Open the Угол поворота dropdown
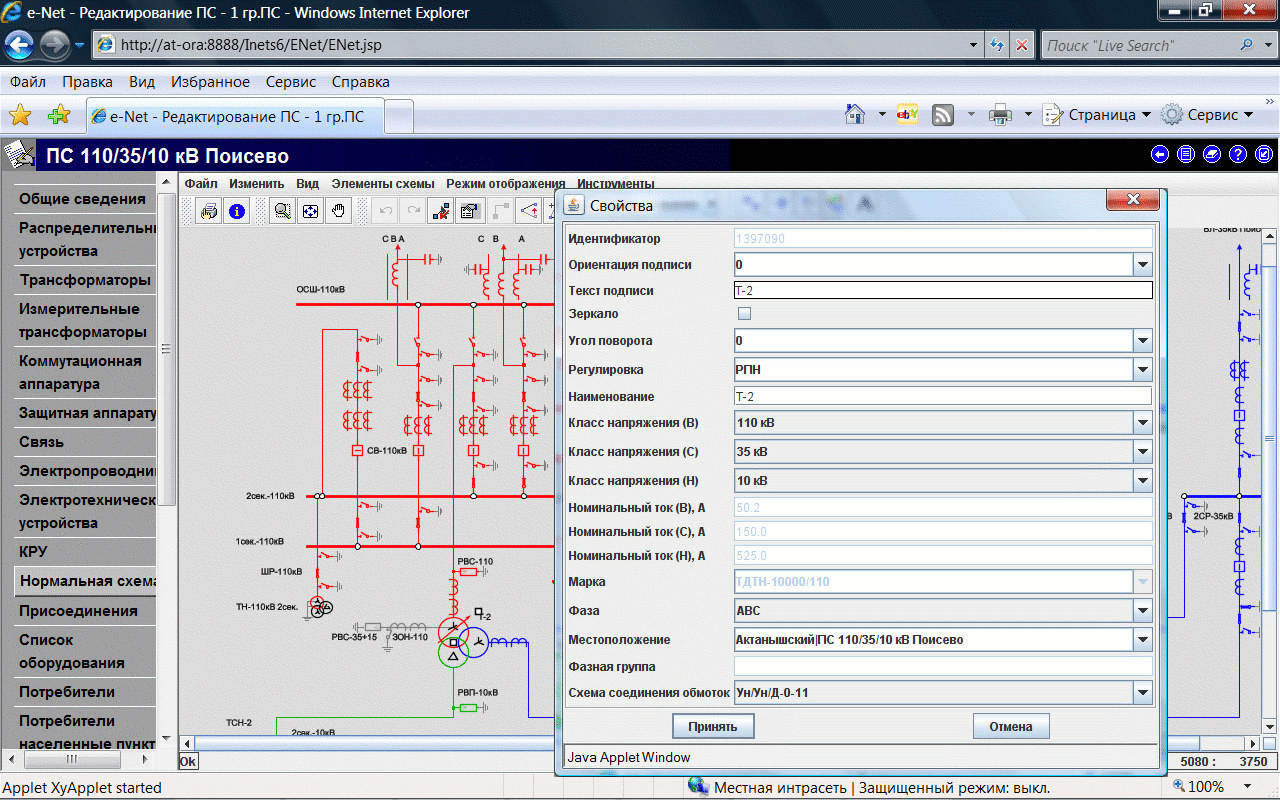The width and height of the screenshot is (1280, 800). (1143, 341)
